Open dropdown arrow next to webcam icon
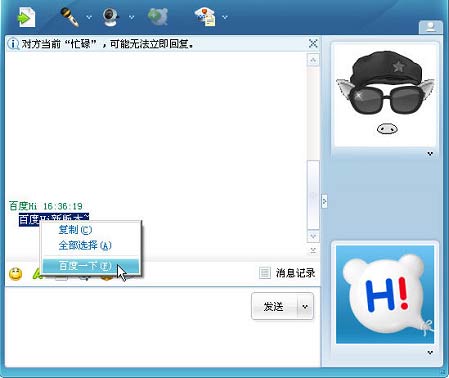 [x=131, y=17]
